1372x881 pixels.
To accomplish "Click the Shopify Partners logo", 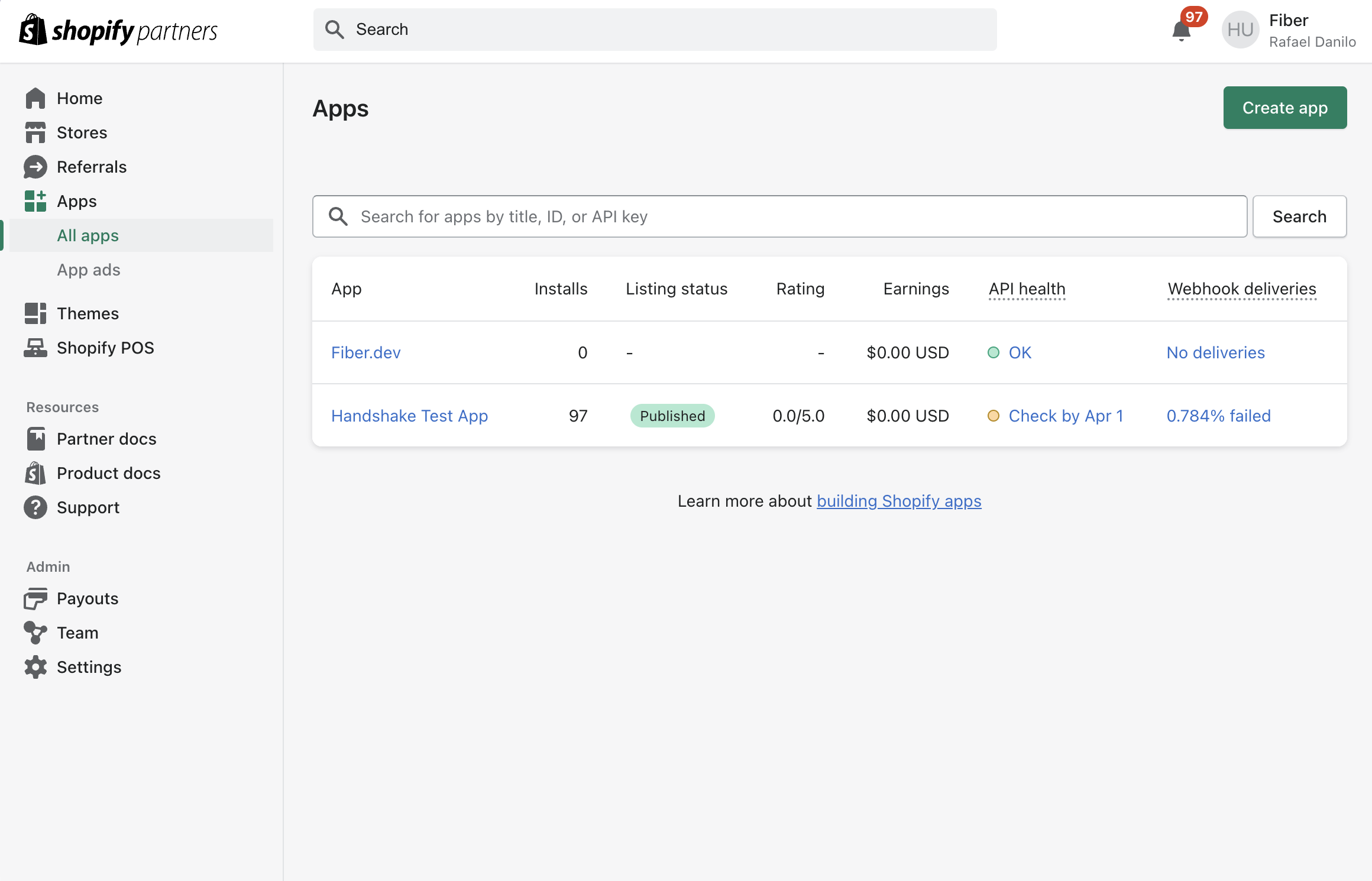I will pyautogui.click(x=118, y=30).
